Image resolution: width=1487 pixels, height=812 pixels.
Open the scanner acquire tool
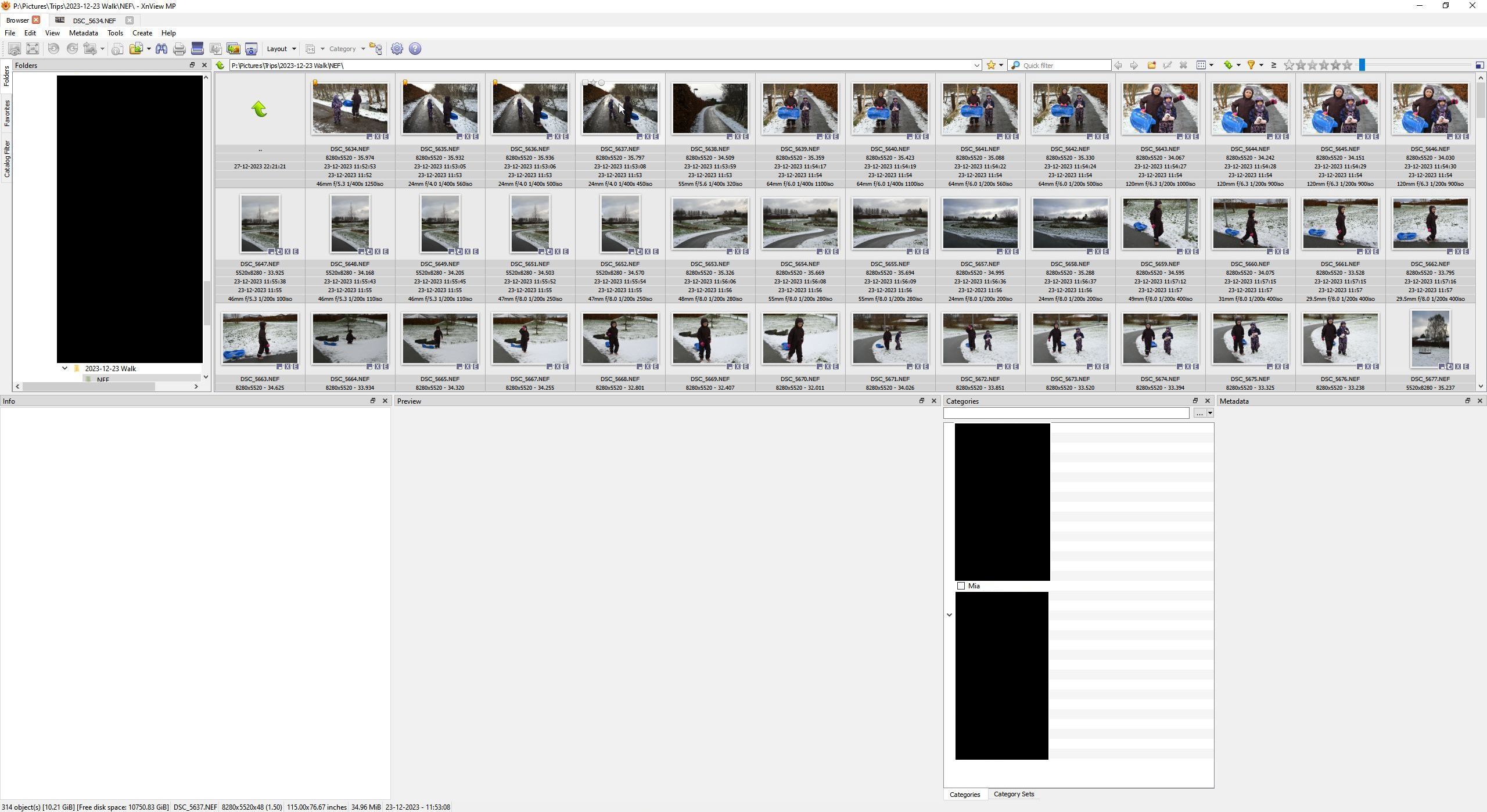197,49
